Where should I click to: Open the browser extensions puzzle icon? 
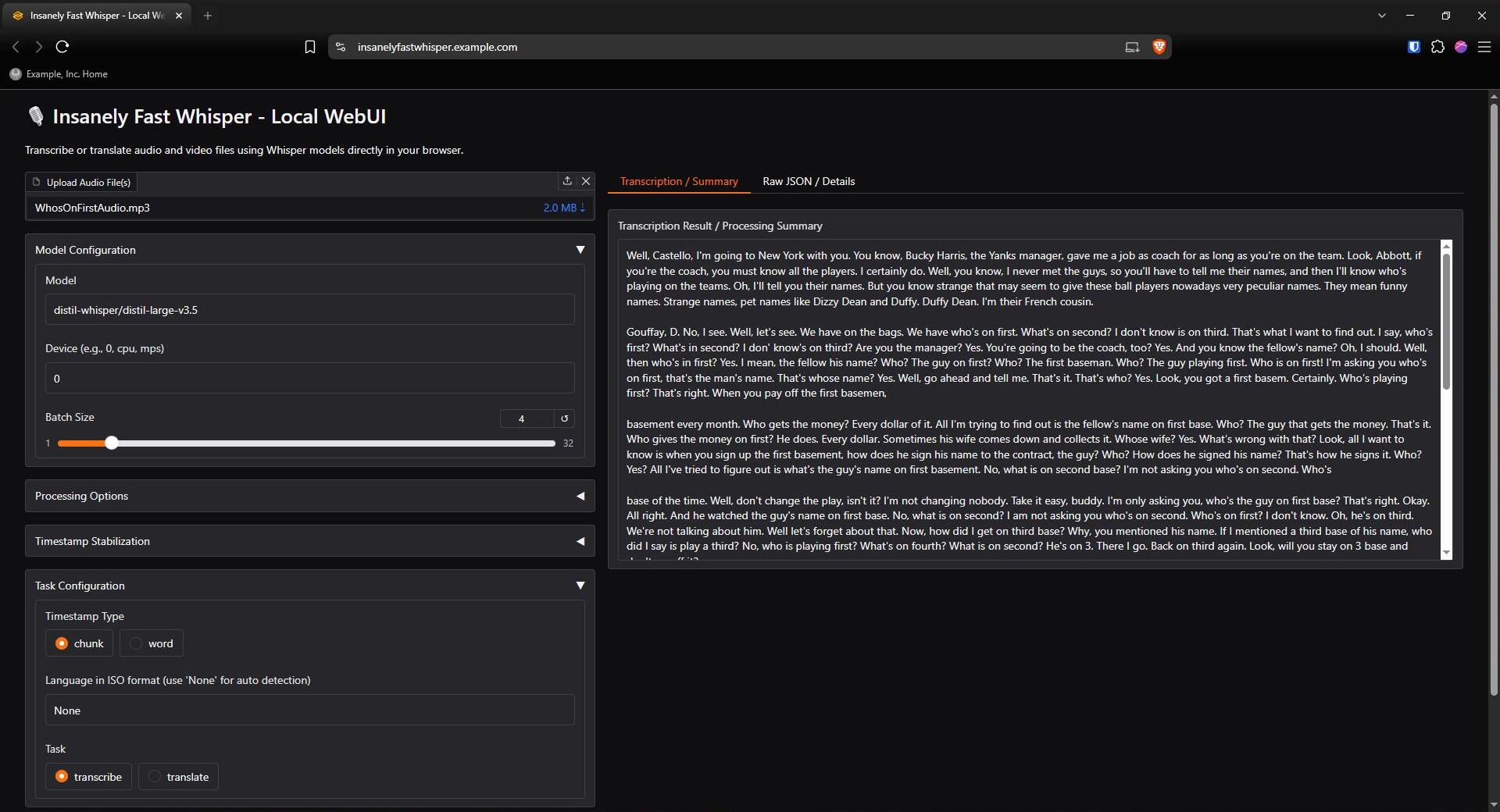pos(1437,47)
